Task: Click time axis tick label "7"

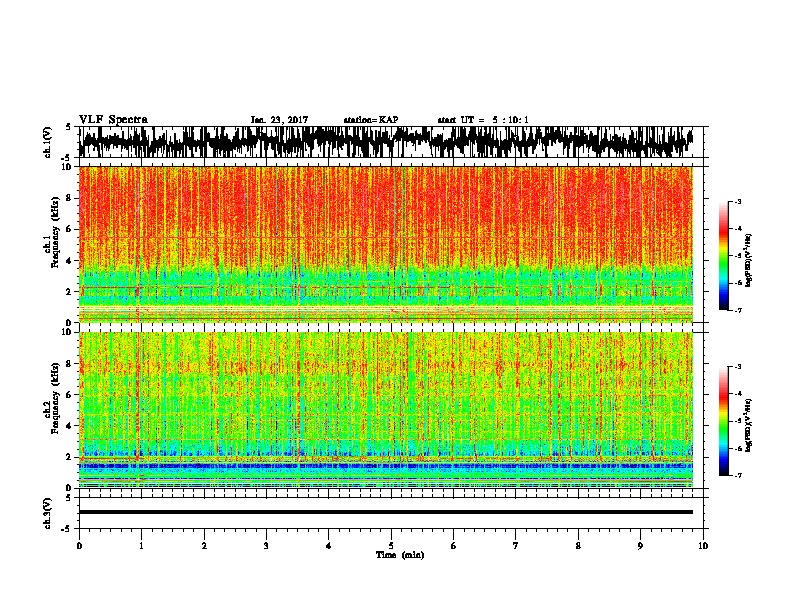Action: (516, 545)
